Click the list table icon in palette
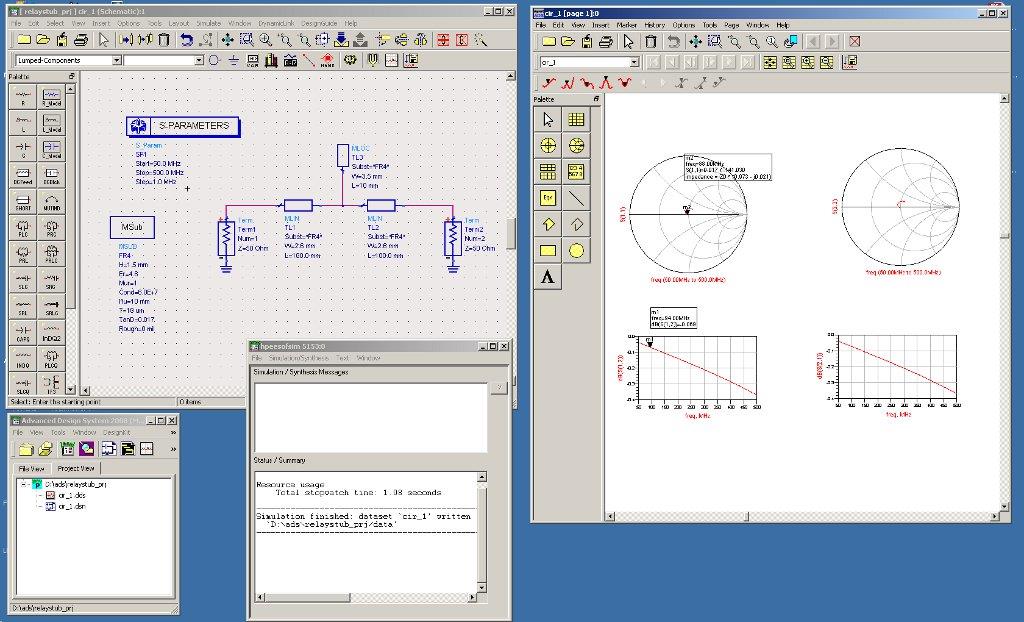The width and height of the screenshot is (1024, 622). (x=548, y=172)
